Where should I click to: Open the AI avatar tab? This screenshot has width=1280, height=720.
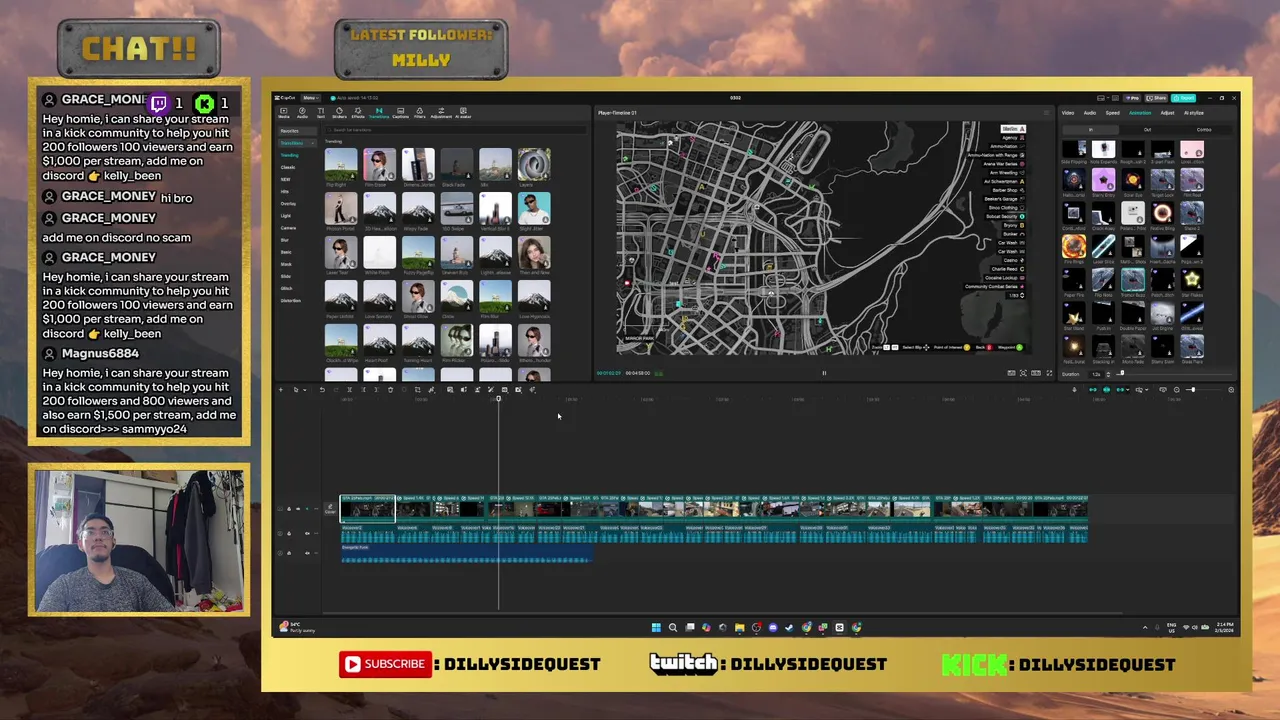[463, 113]
